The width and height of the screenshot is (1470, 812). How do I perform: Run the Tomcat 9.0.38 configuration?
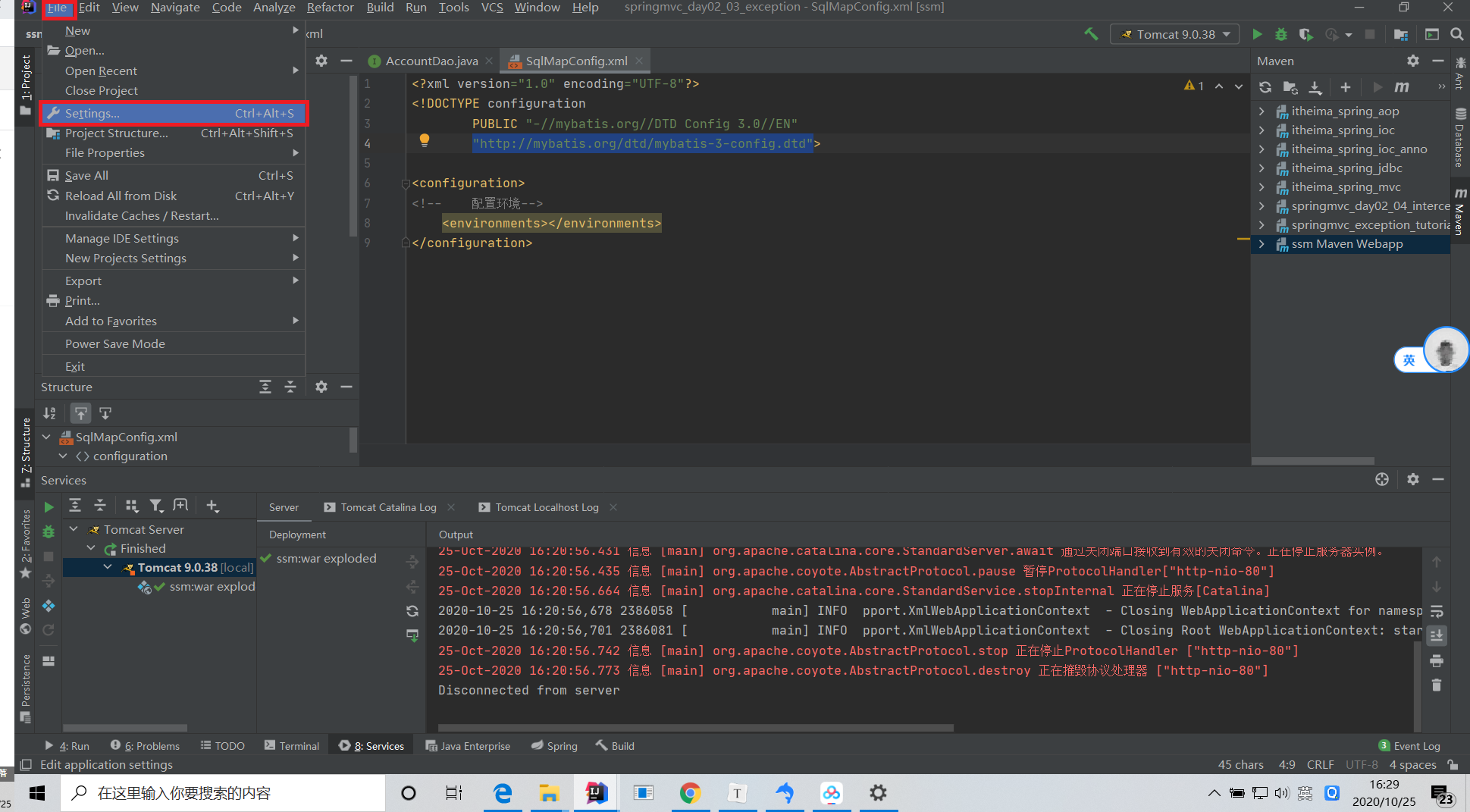1257,33
